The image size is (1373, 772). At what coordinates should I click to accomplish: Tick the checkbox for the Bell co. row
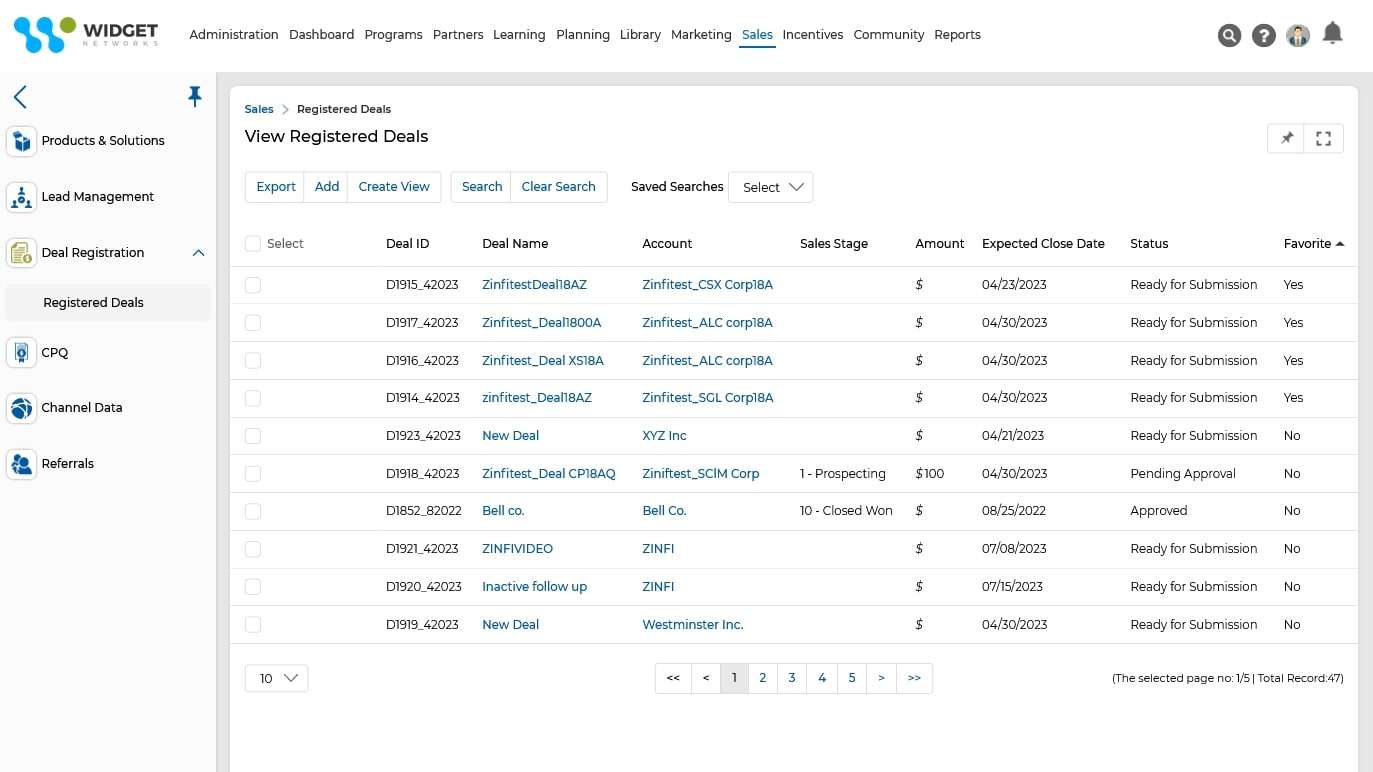pos(253,511)
